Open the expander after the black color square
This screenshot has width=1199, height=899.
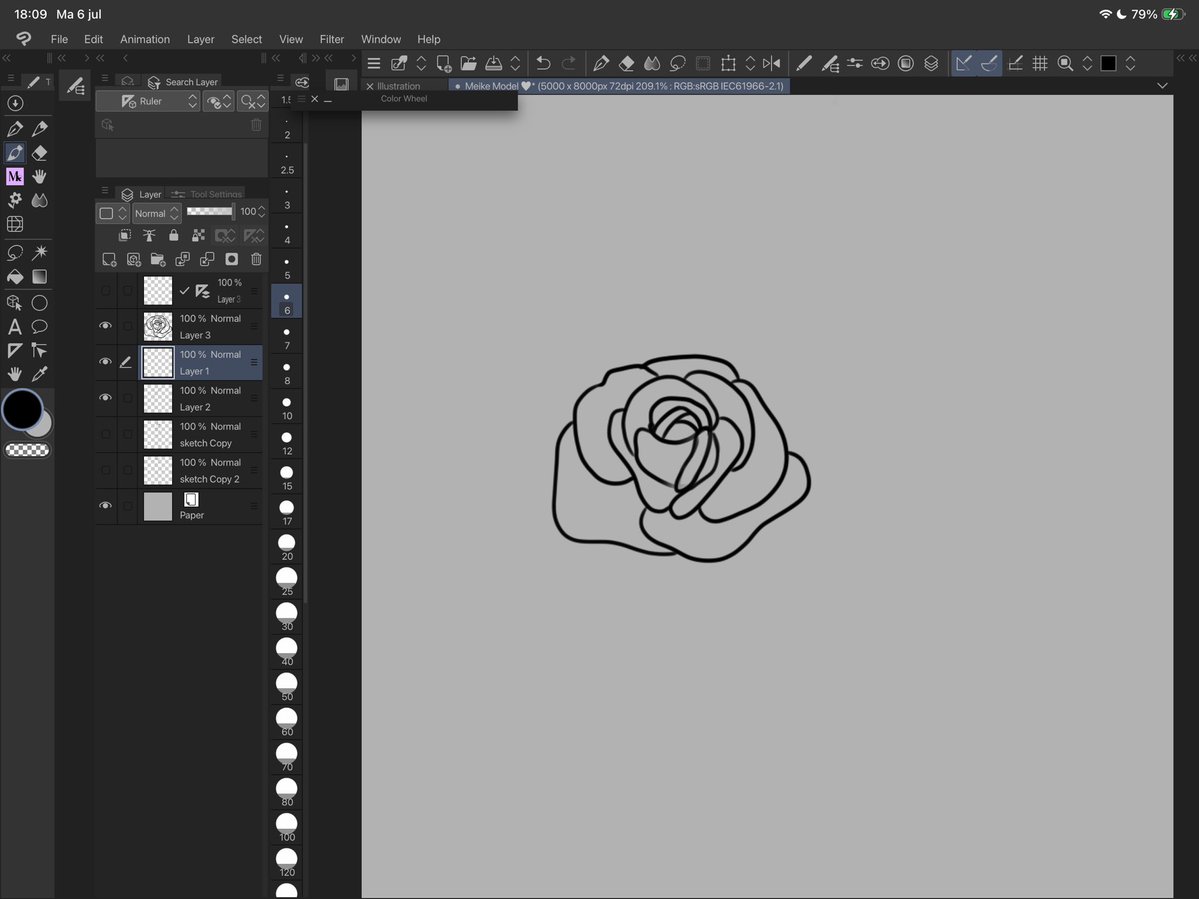1130,63
